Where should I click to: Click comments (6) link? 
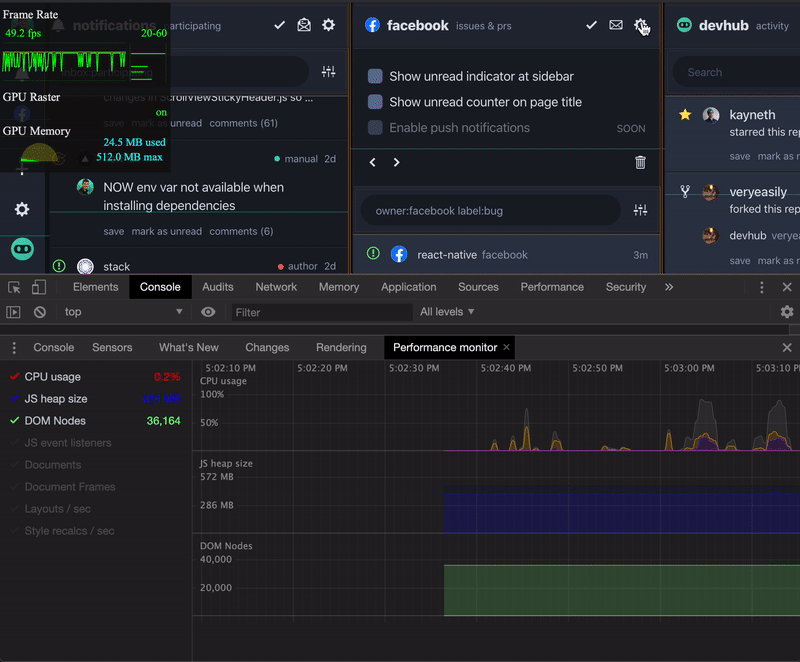click(x=241, y=232)
